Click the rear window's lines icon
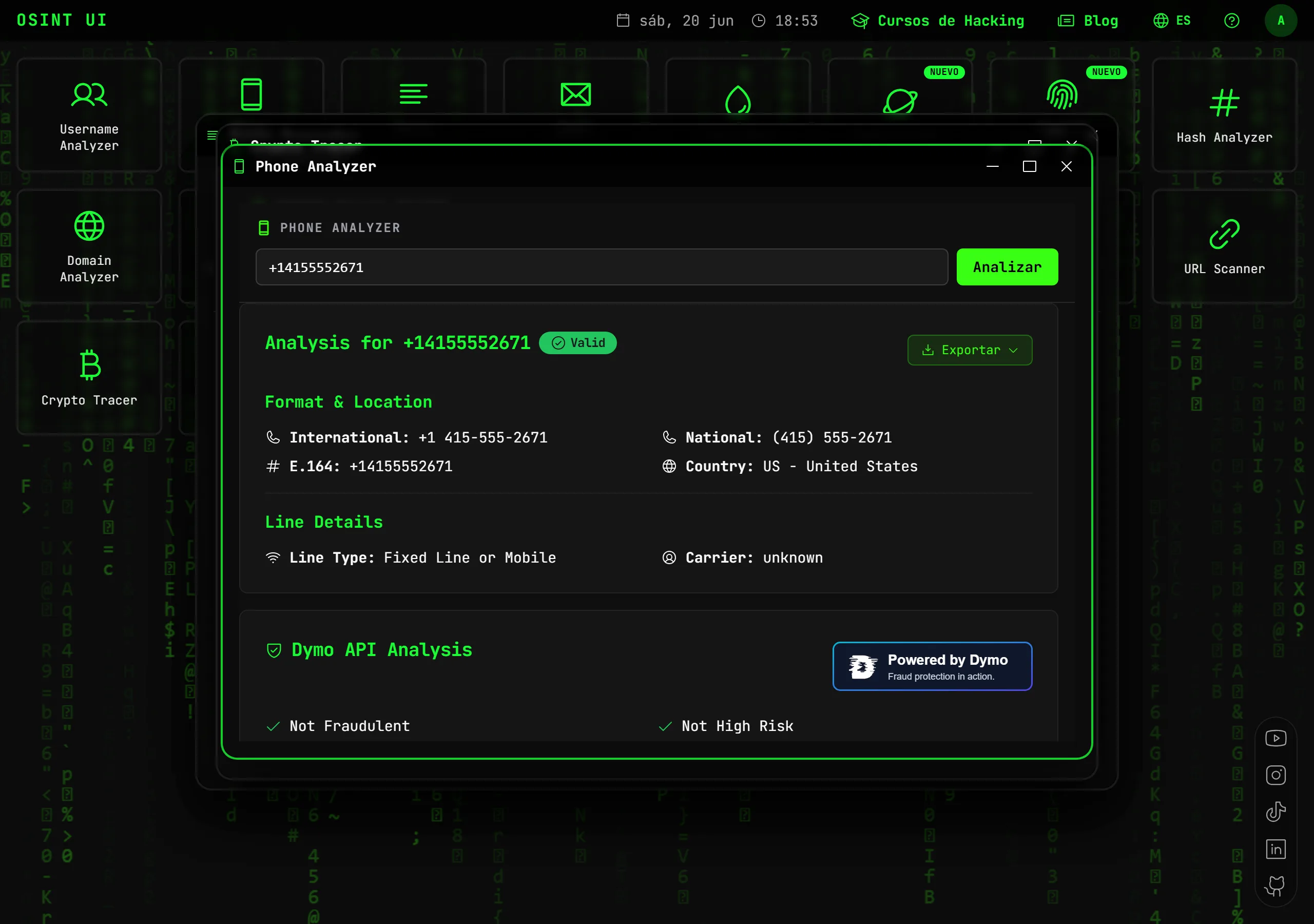 click(212, 135)
